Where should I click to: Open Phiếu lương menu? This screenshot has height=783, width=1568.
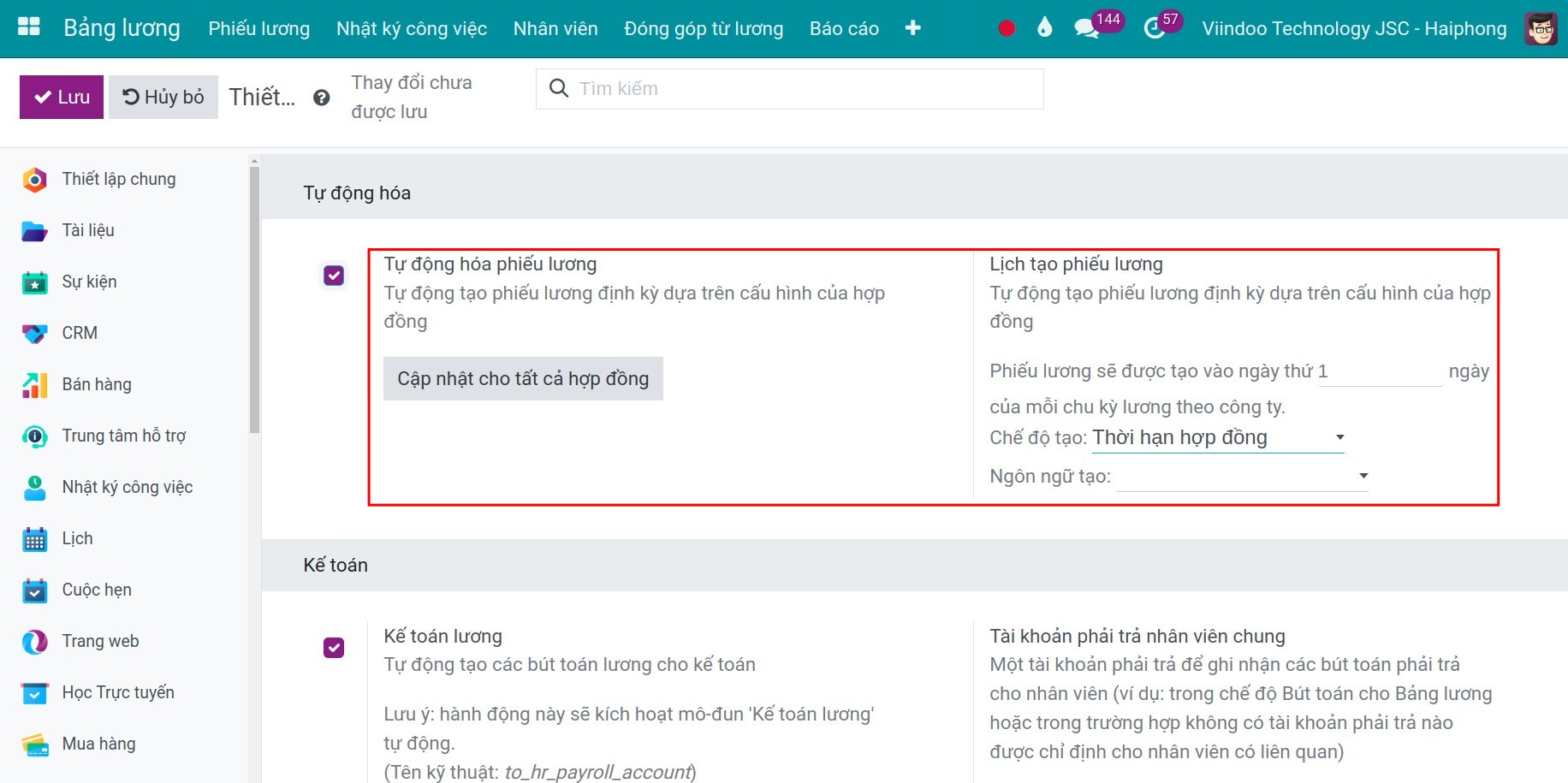(x=259, y=28)
